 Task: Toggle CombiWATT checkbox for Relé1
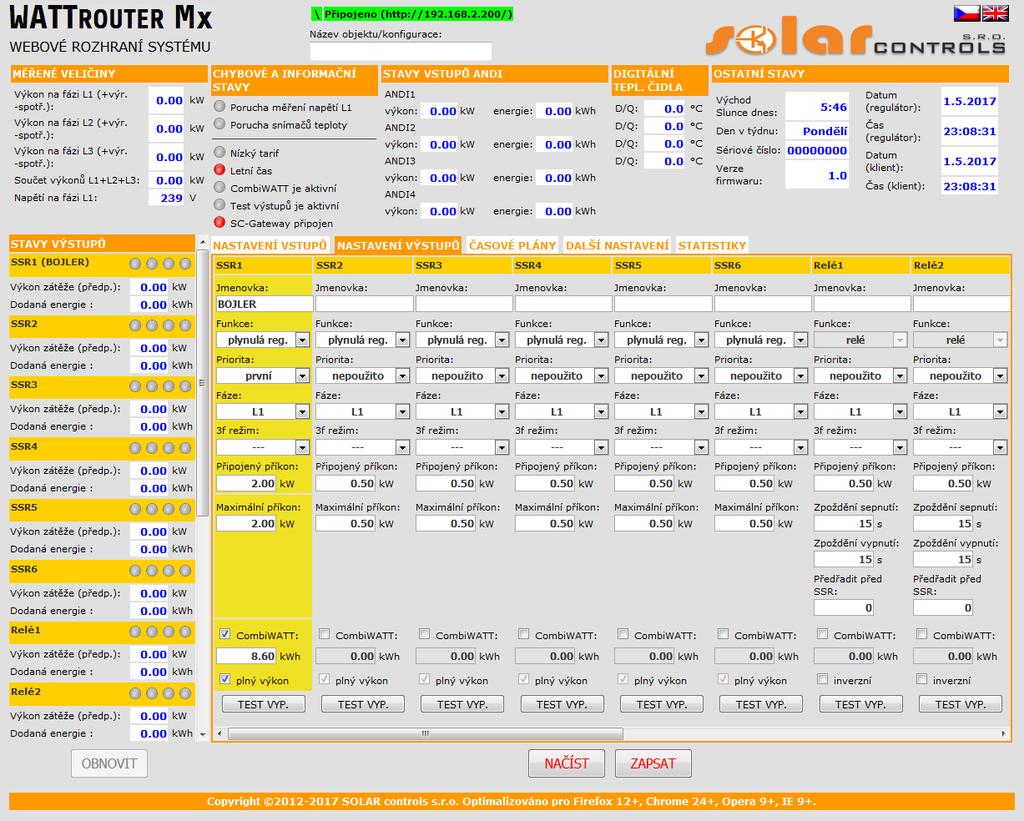tap(822, 634)
